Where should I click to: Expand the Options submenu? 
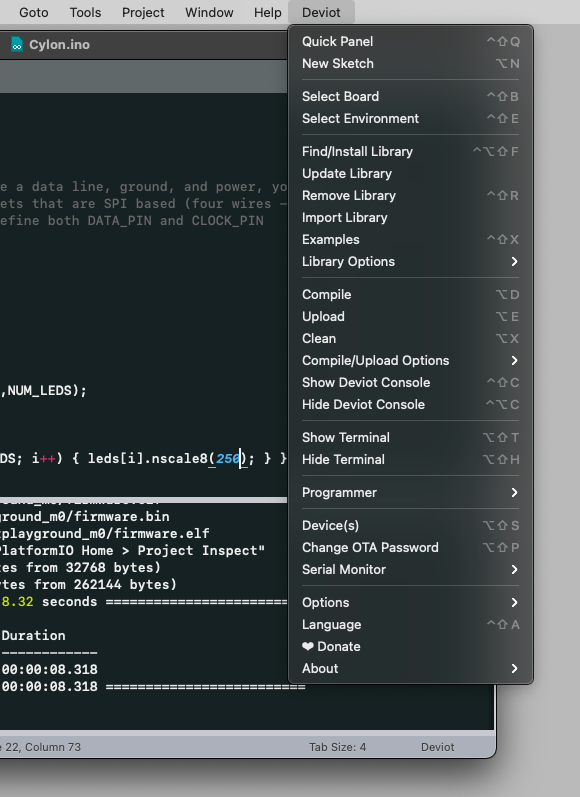pyautogui.click(x=410, y=603)
